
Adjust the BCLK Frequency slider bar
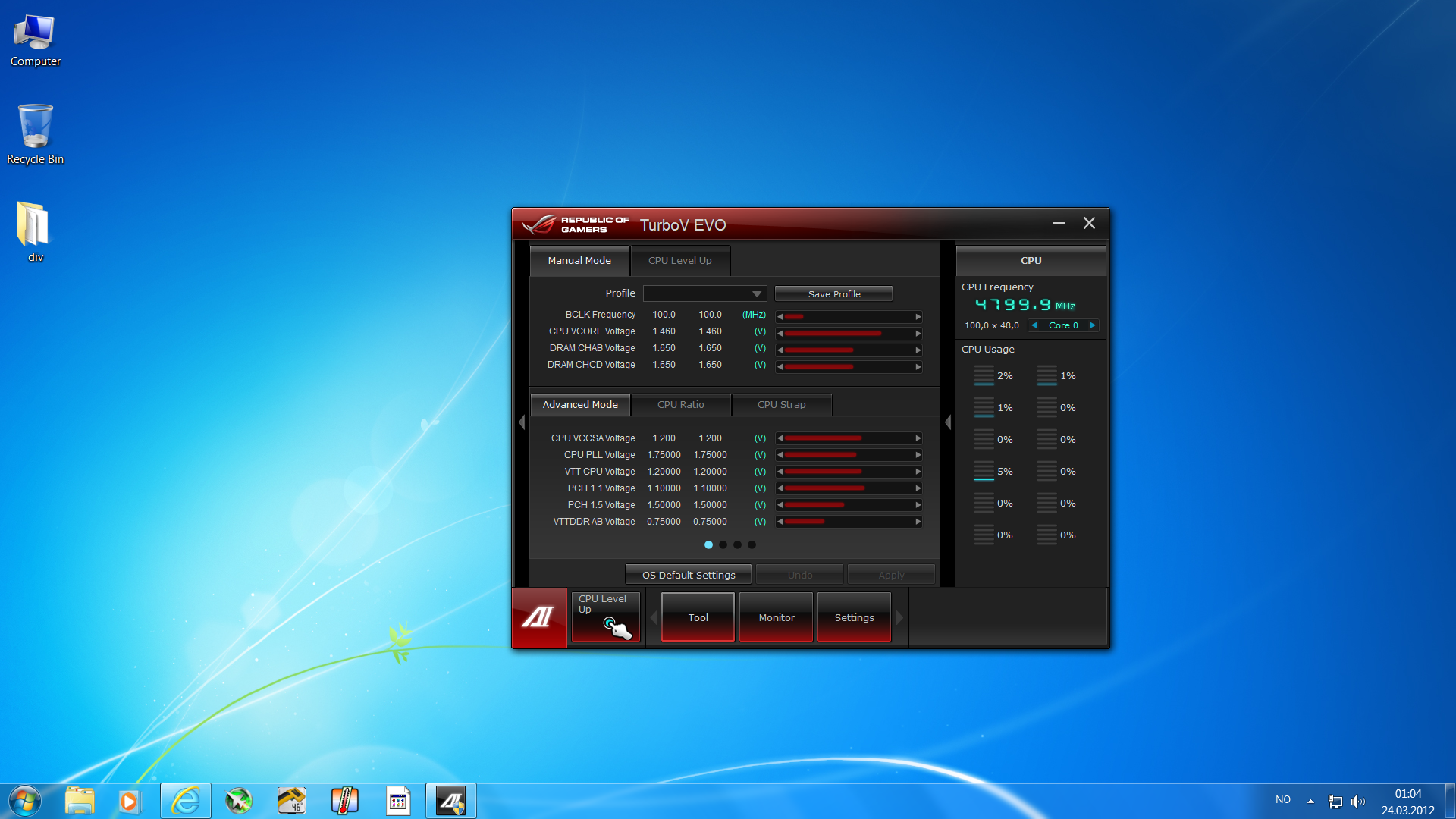(849, 316)
